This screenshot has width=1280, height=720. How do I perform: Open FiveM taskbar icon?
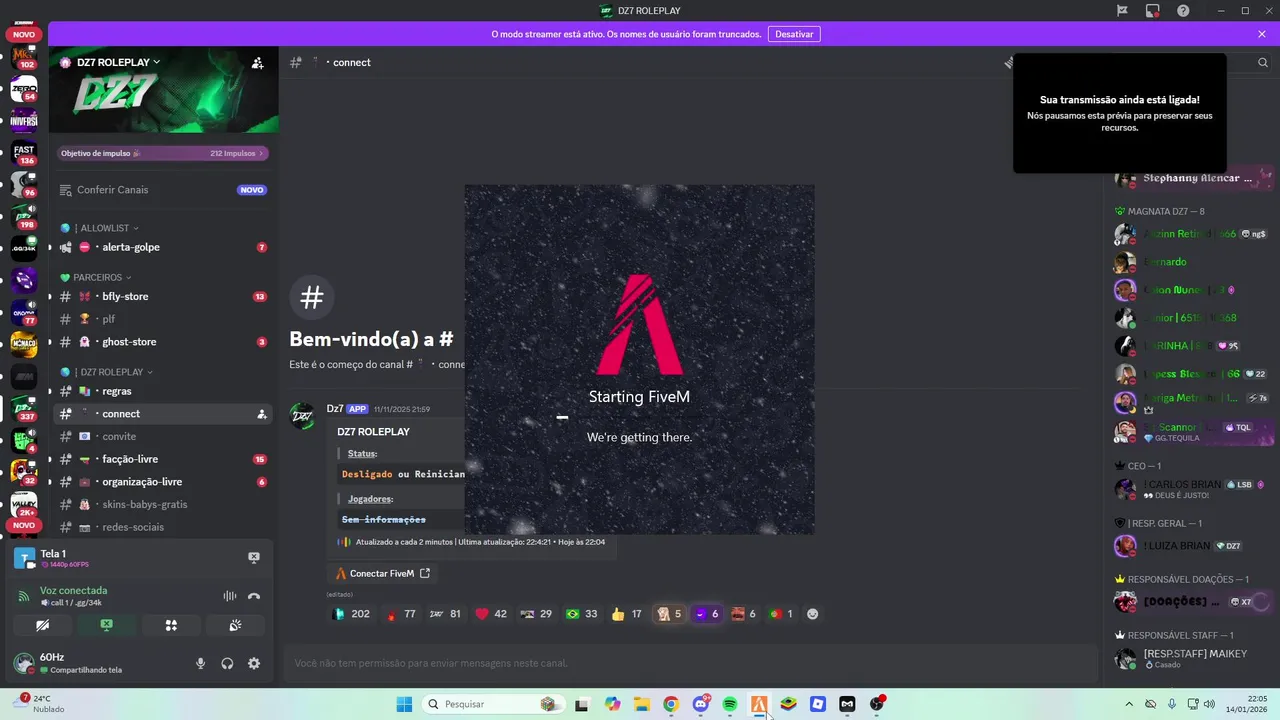(x=759, y=704)
